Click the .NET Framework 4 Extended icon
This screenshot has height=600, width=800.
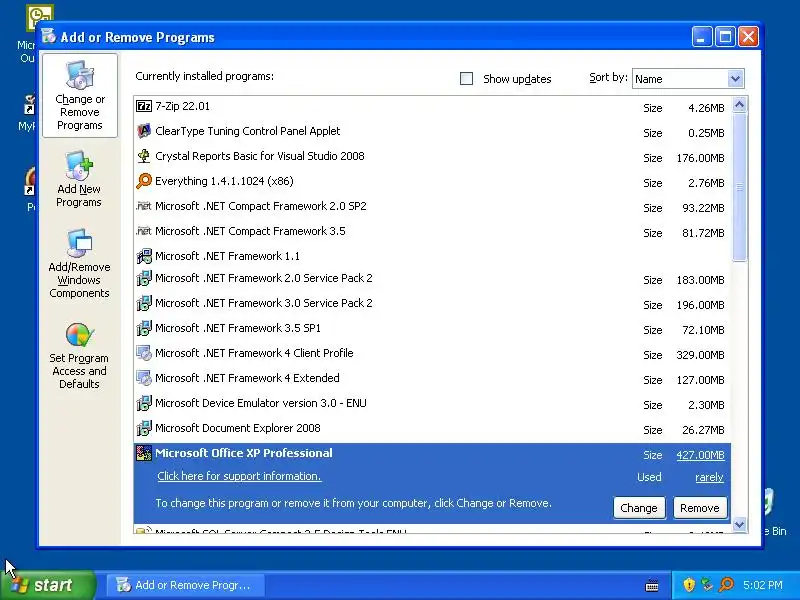tap(144, 378)
